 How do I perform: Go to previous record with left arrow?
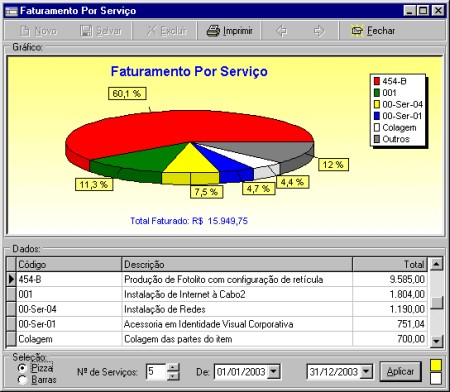click(x=282, y=31)
